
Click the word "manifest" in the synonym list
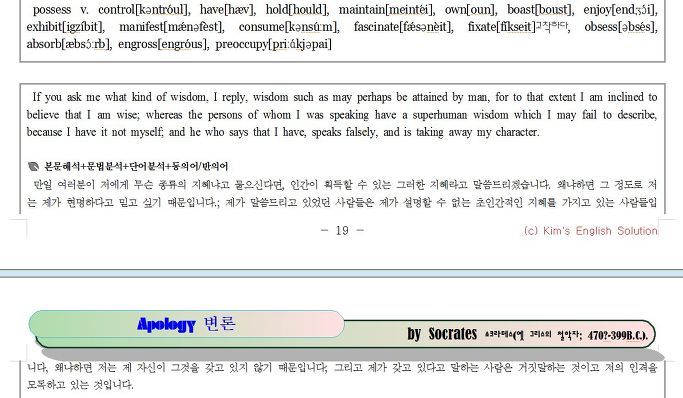pyautogui.click(x=141, y=27)
